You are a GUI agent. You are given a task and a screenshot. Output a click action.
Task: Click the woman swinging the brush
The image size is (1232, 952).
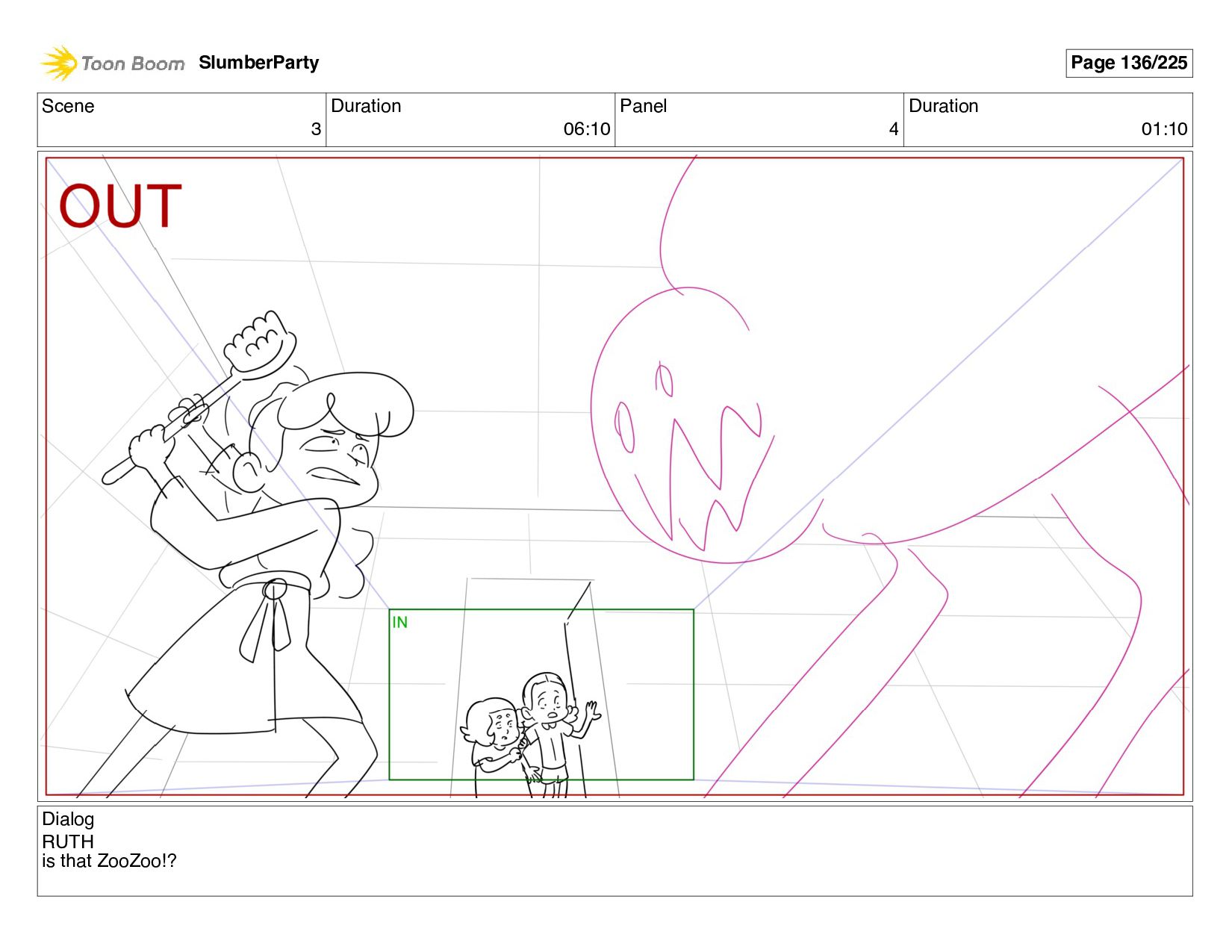pyautogui.click(x=246, y=553)
